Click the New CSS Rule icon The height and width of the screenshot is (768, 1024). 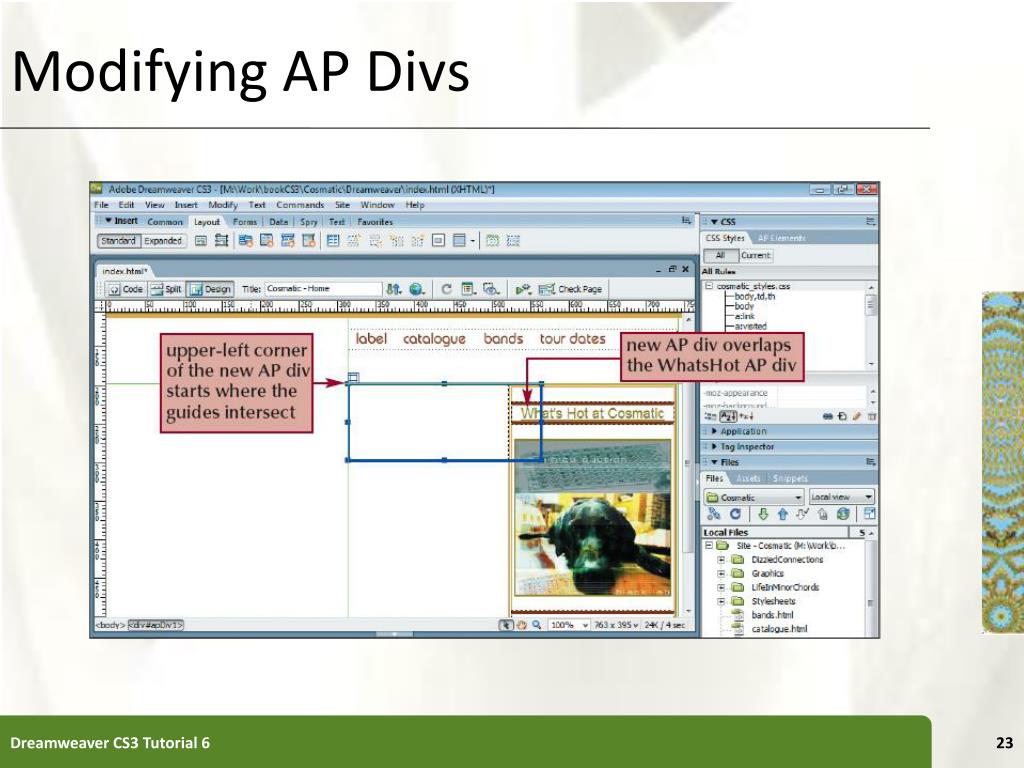pos(842,416)
